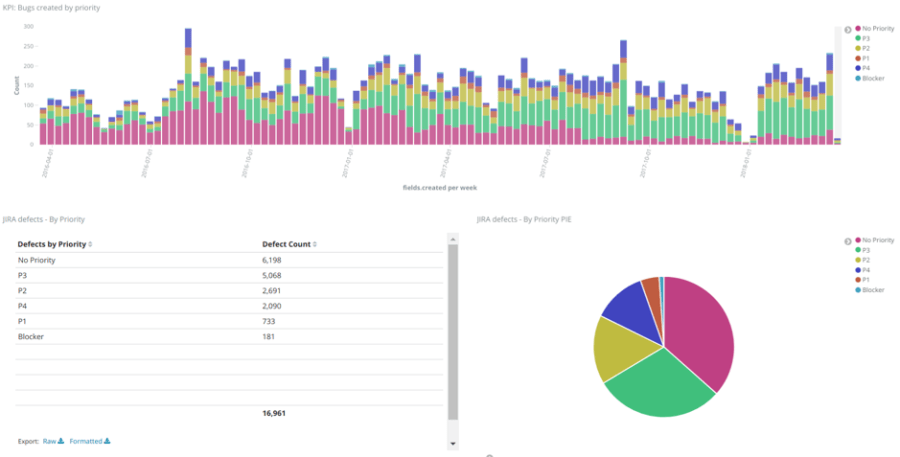900x457 pixels.
Task: Click the Formatted export download icon
Action: [108, 440]
